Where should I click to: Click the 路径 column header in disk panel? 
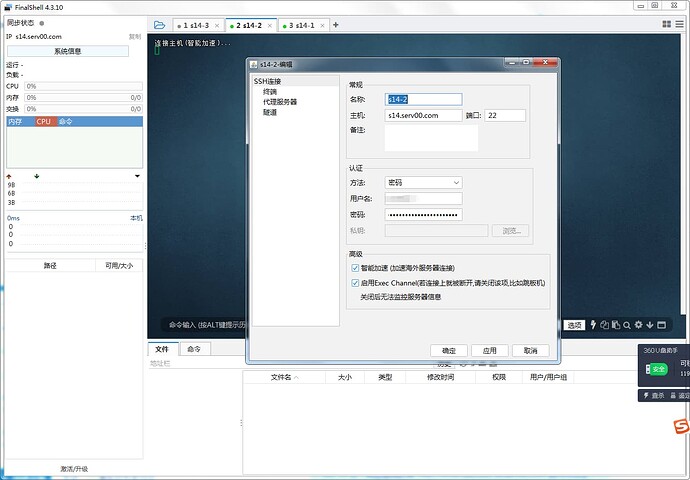tap(50, 266)
